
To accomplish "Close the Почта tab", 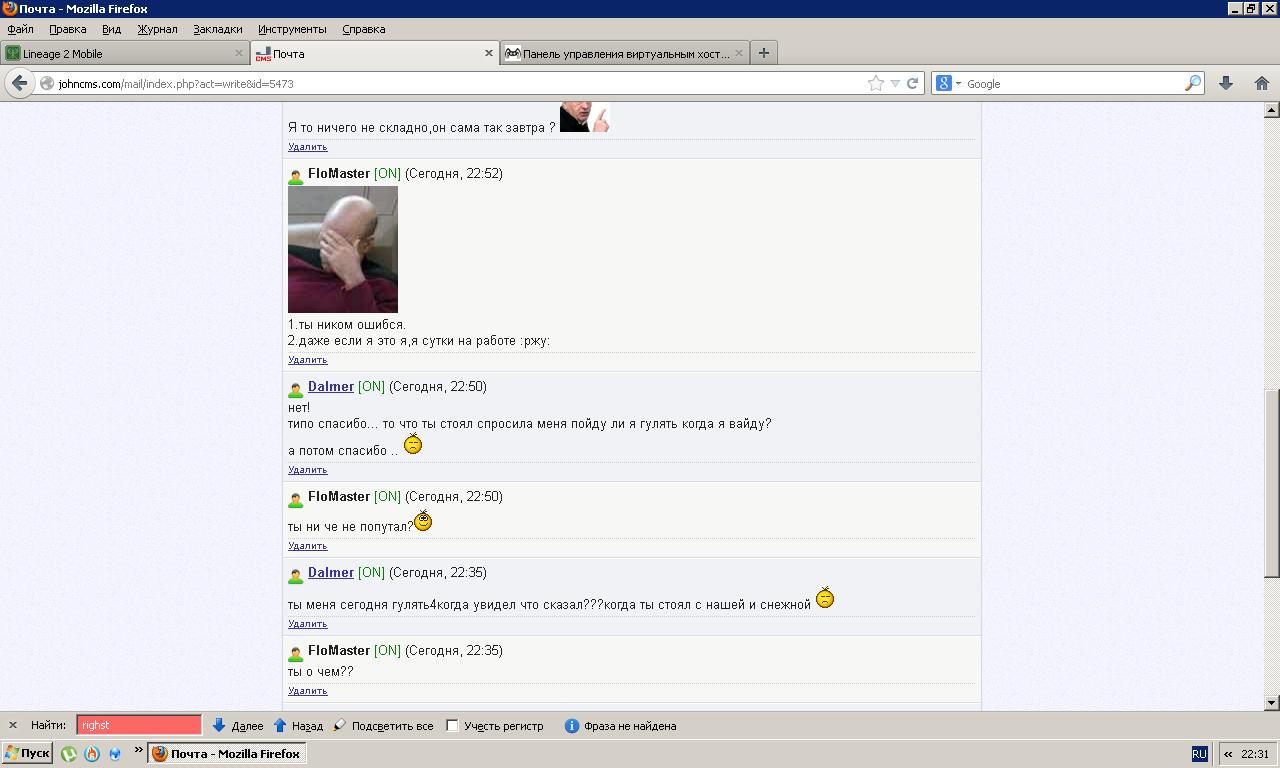I will [489, 53].
